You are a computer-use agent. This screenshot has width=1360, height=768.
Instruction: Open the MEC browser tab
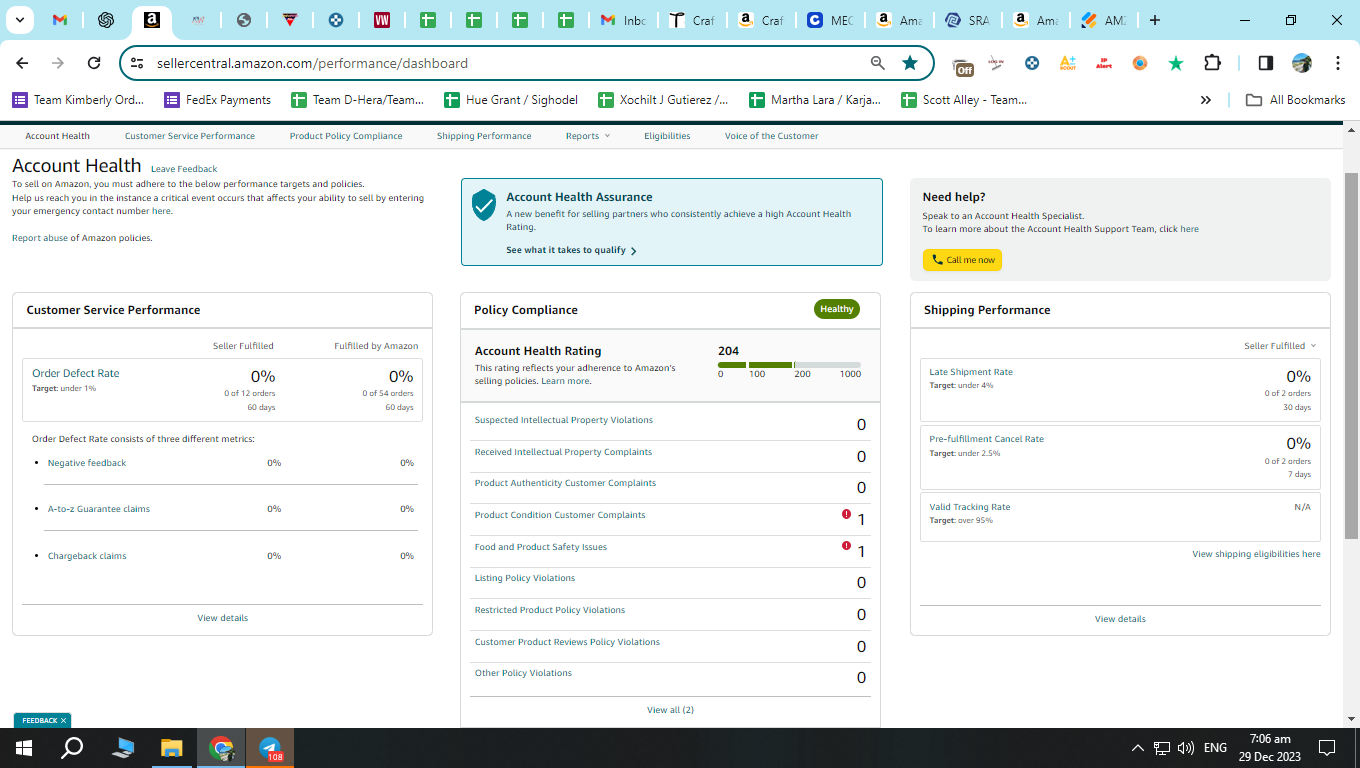point(828,20)
